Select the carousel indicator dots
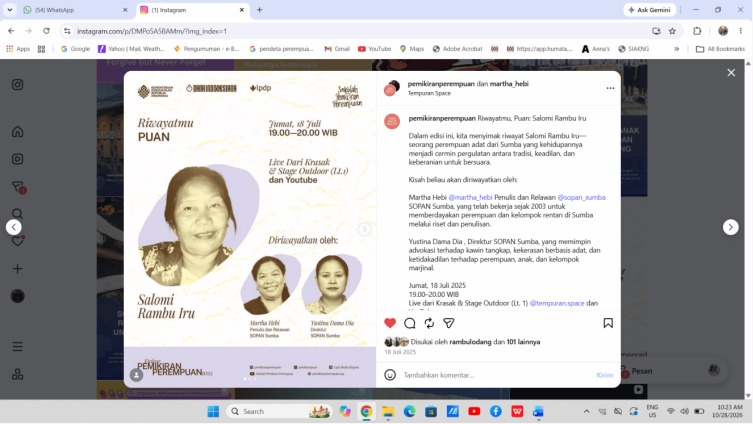 [250, 379]
